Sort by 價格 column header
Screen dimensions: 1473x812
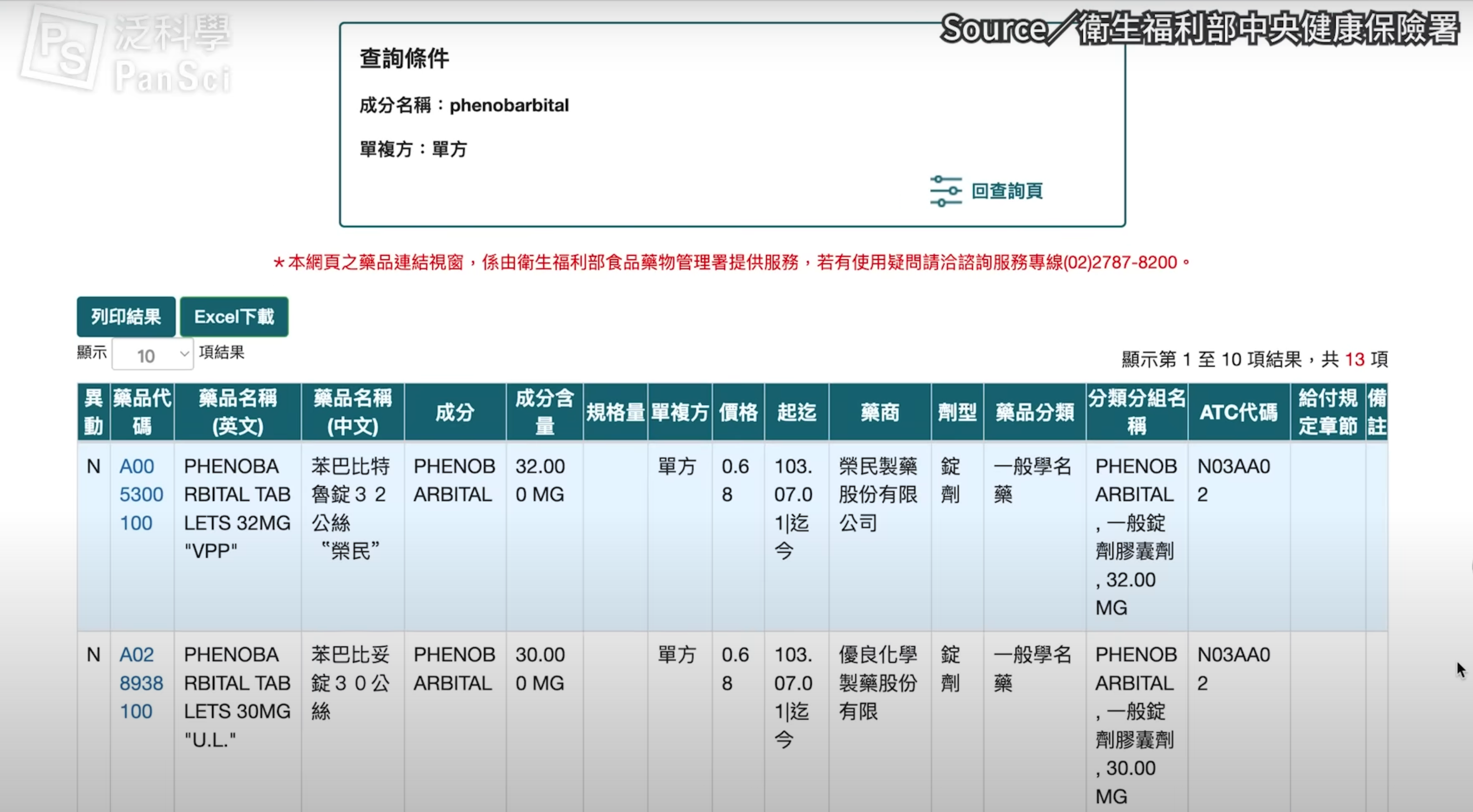(x=738, y=412)
